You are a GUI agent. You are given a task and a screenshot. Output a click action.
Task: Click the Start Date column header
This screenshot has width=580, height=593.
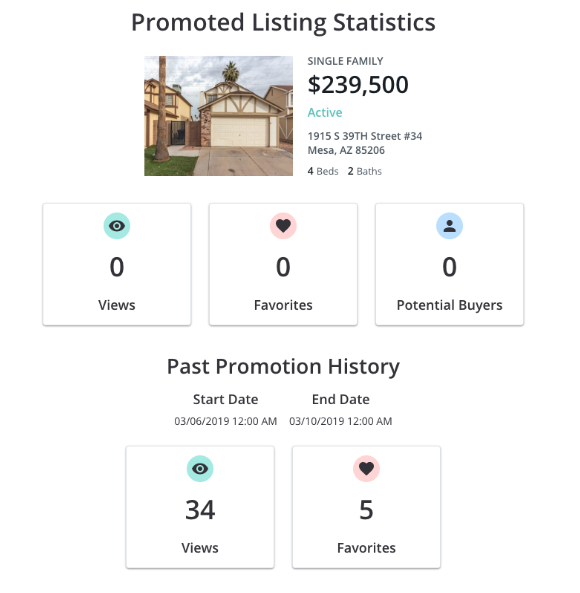[x=226, y=399]
